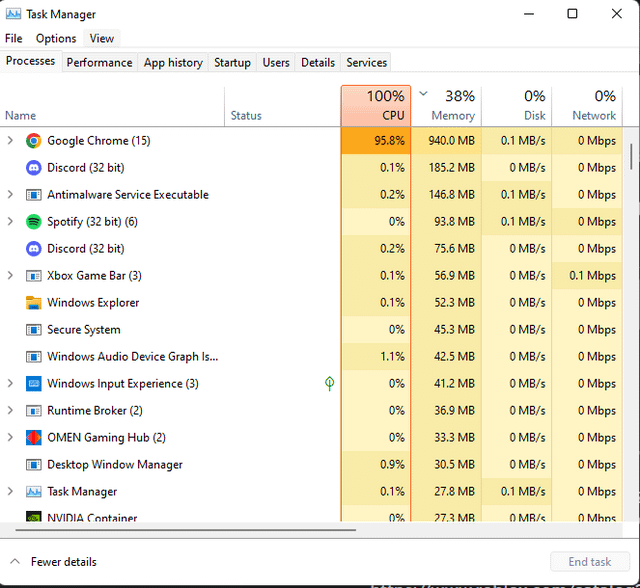Expand the Xbox Game Bar group
Screen dimensions: 640x588
click(10, 275)
